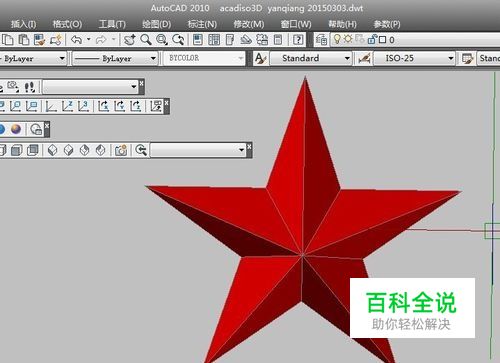Click the UCS Origin icon
The width and height of the screenshot is (500, 363).
(x=51, y=106)
